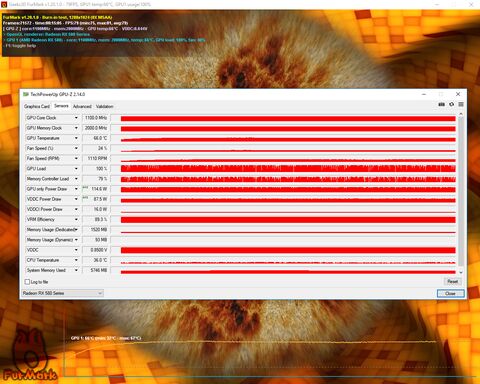This screenshot has height=384, width=480.
Task: Enable the Log to file checkbox
Action: [x=27, y=282]
